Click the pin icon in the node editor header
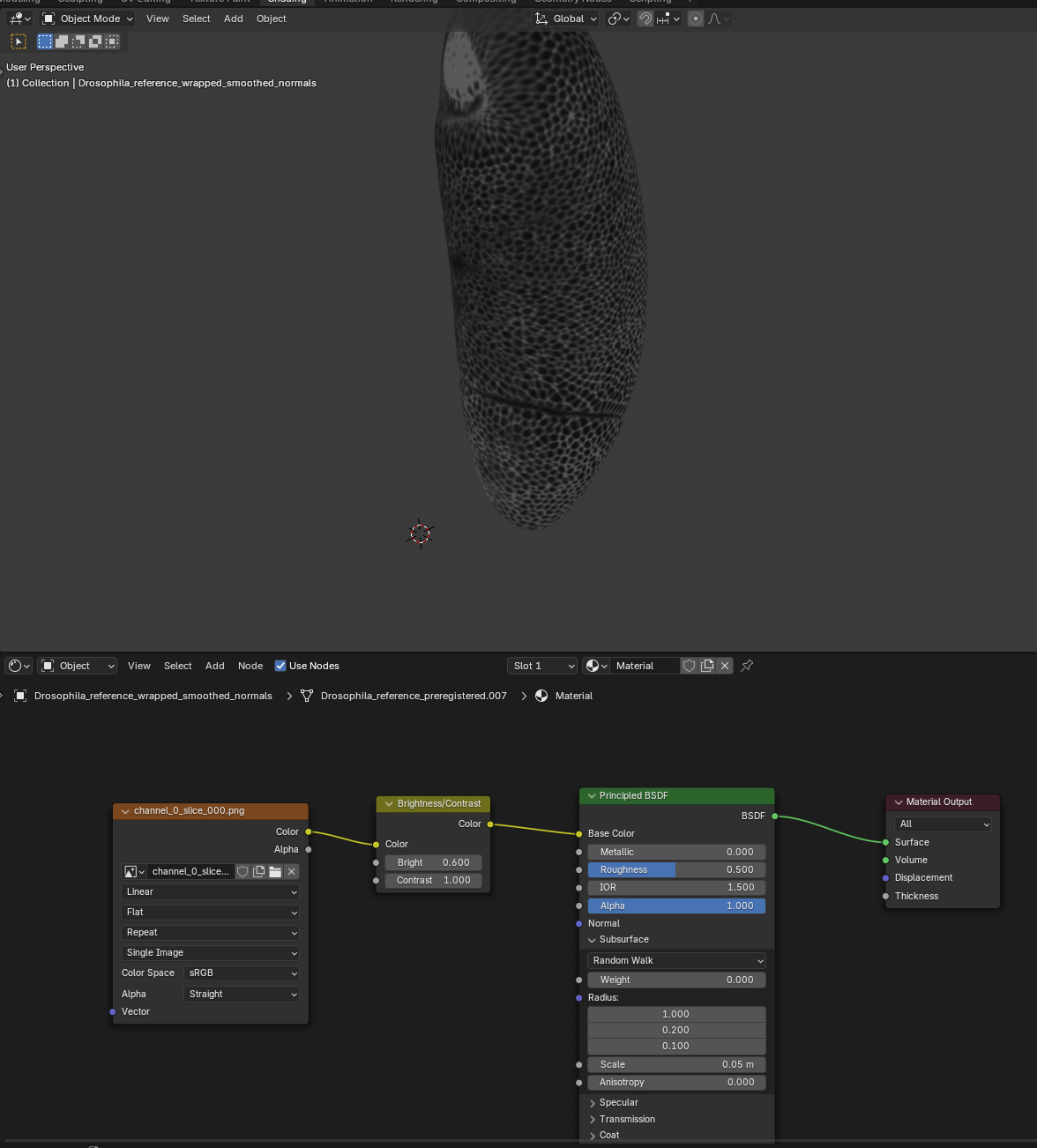 pyautogui.click(x=747, y=666)
